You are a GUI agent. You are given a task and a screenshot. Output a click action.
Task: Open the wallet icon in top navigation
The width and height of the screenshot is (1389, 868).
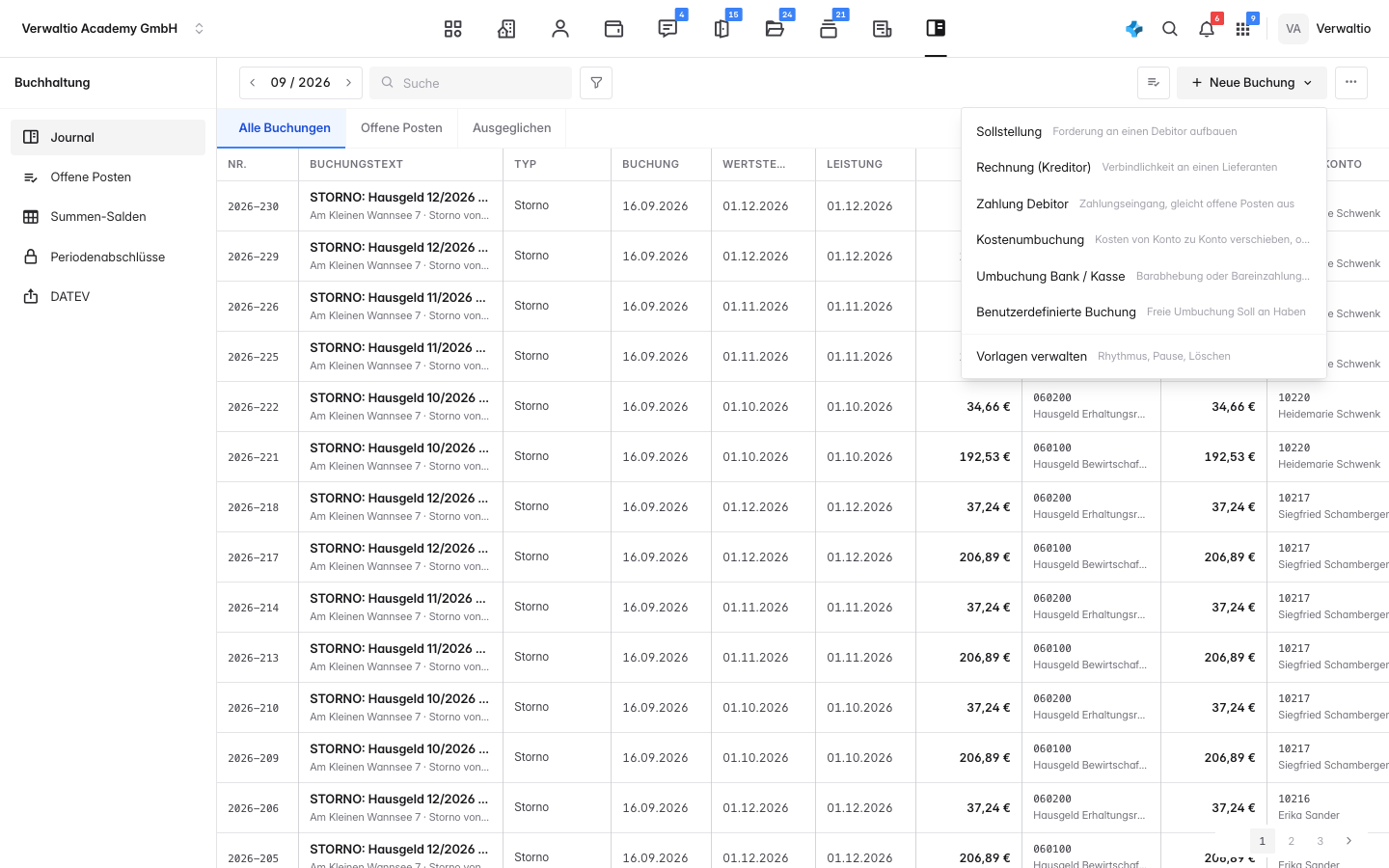613,29
